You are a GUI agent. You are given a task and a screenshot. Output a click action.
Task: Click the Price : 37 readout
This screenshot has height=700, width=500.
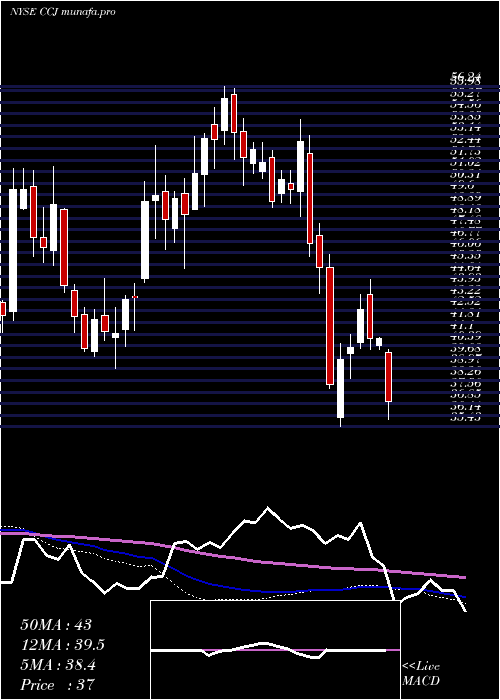click(57, 685)
